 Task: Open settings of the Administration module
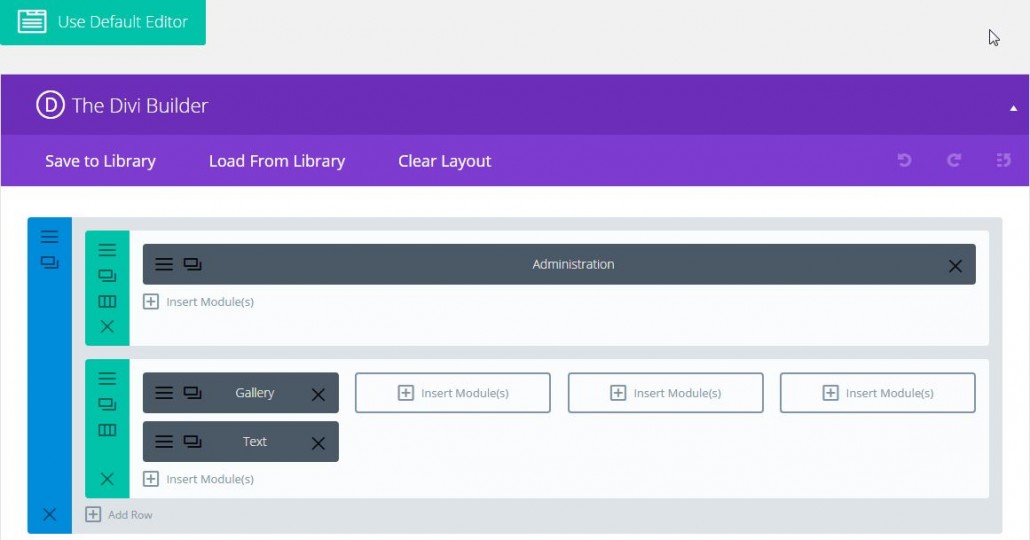[164, 265]
